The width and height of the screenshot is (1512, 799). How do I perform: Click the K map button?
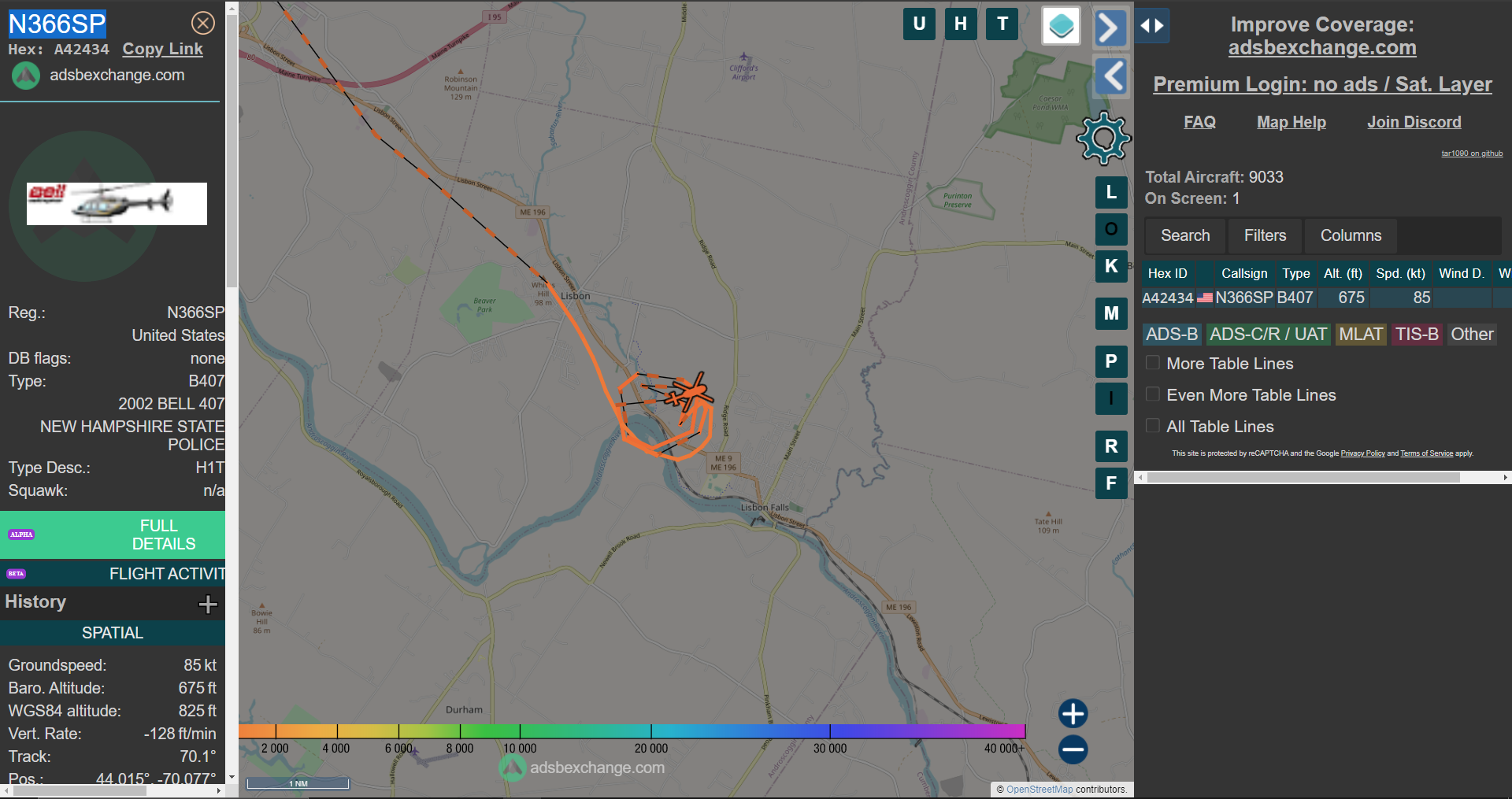point(1111,266)
